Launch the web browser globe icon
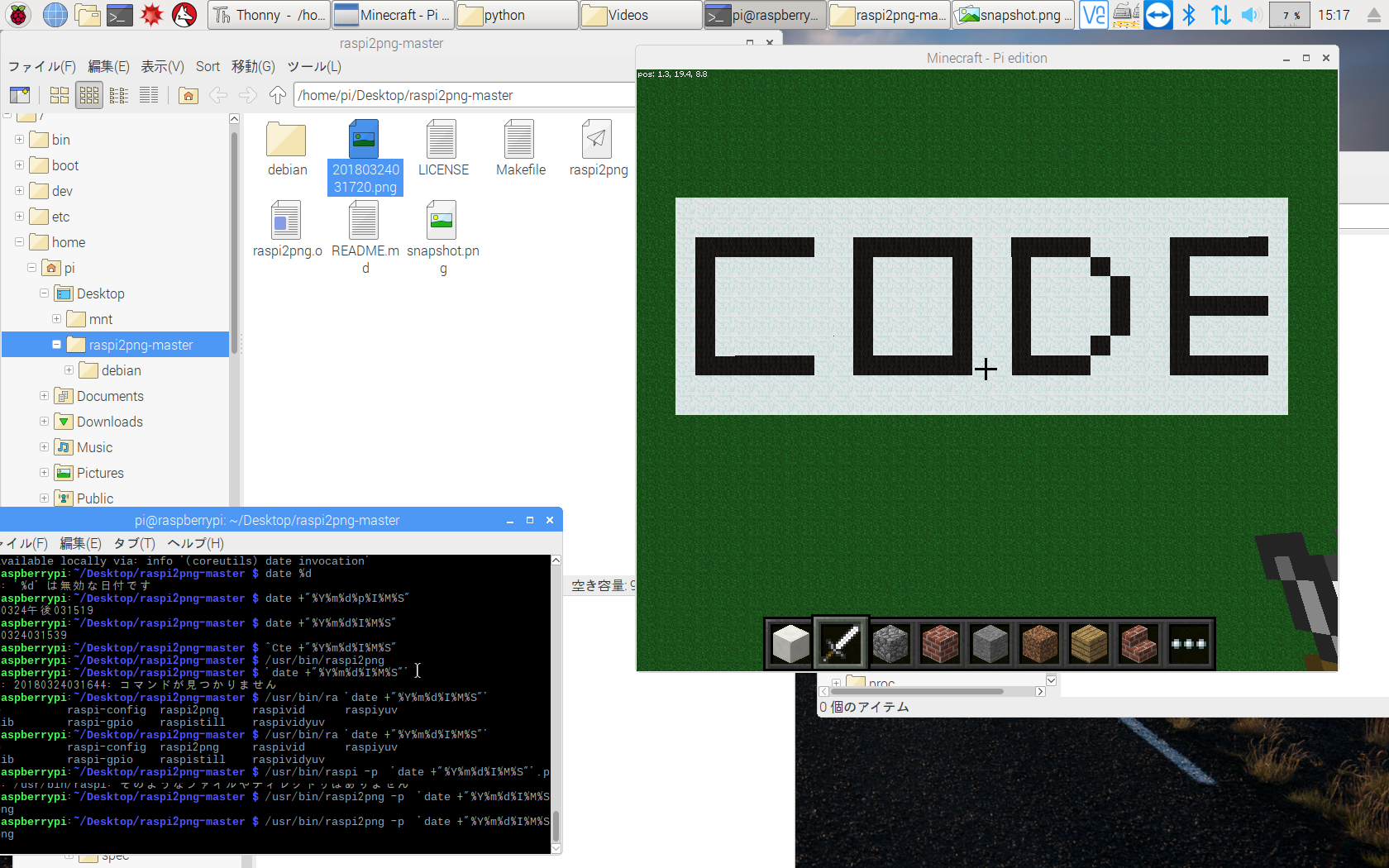Image resolution: width=1389 pixels, height=868 pixels. [x=55, y=15]
